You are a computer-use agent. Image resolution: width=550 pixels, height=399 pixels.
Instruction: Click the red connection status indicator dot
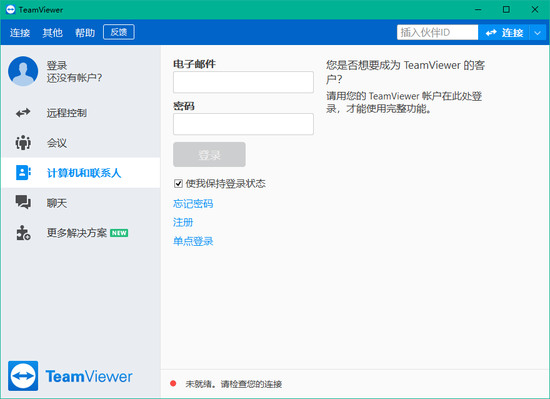click(173, 384)
